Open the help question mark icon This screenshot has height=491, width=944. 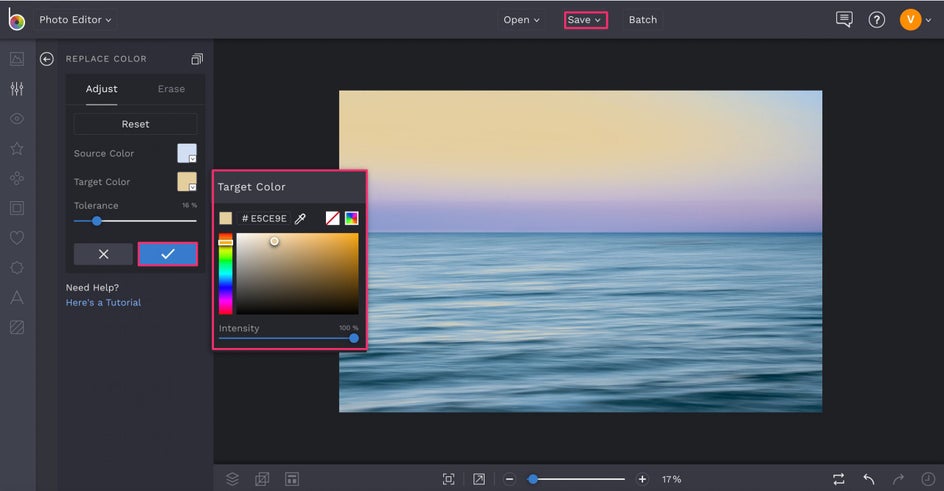pyautogui.click(x=876, y=20)
